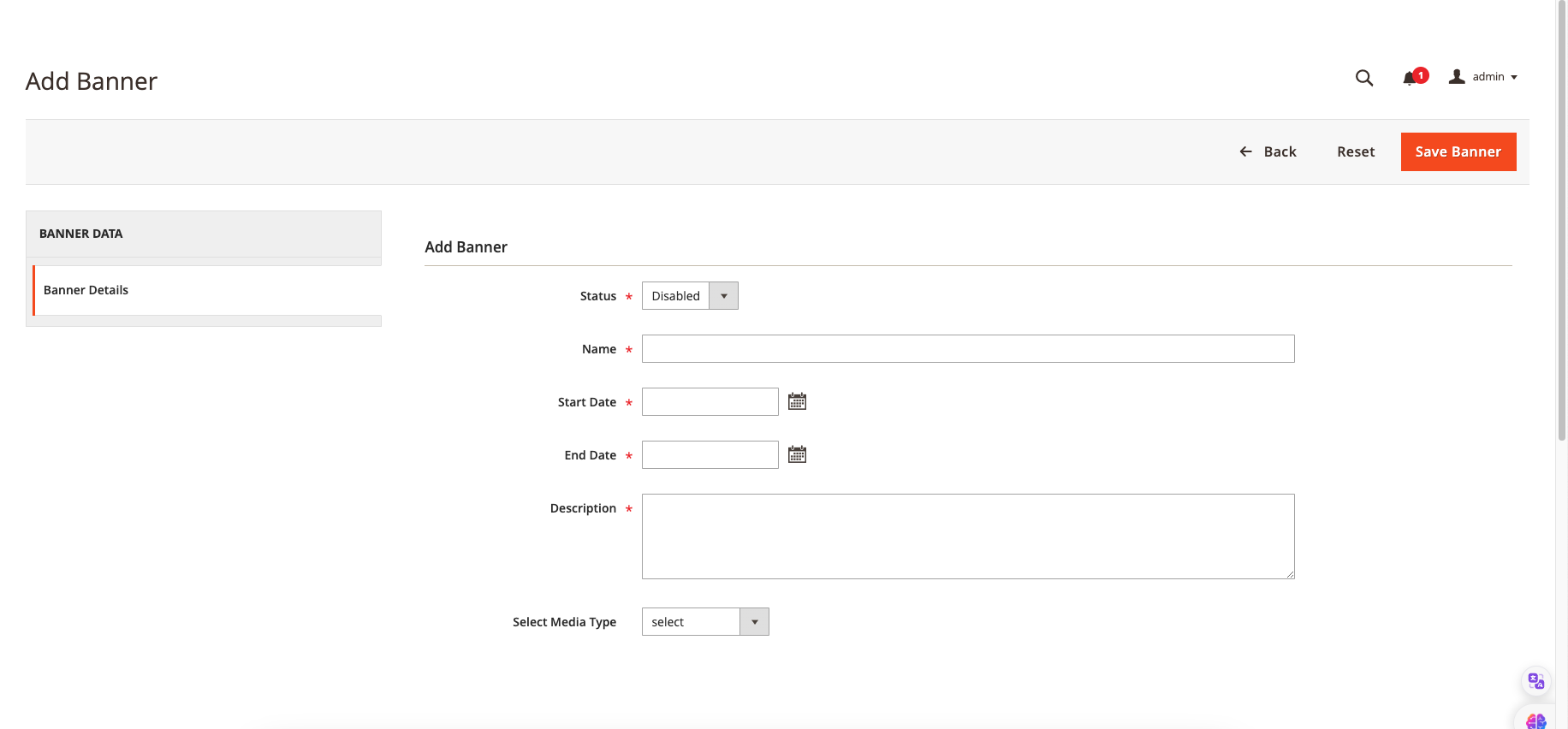Screen dimensions: 1568x729
Task: Open notifications bell icon
Action: click(x=1410, y=78)
